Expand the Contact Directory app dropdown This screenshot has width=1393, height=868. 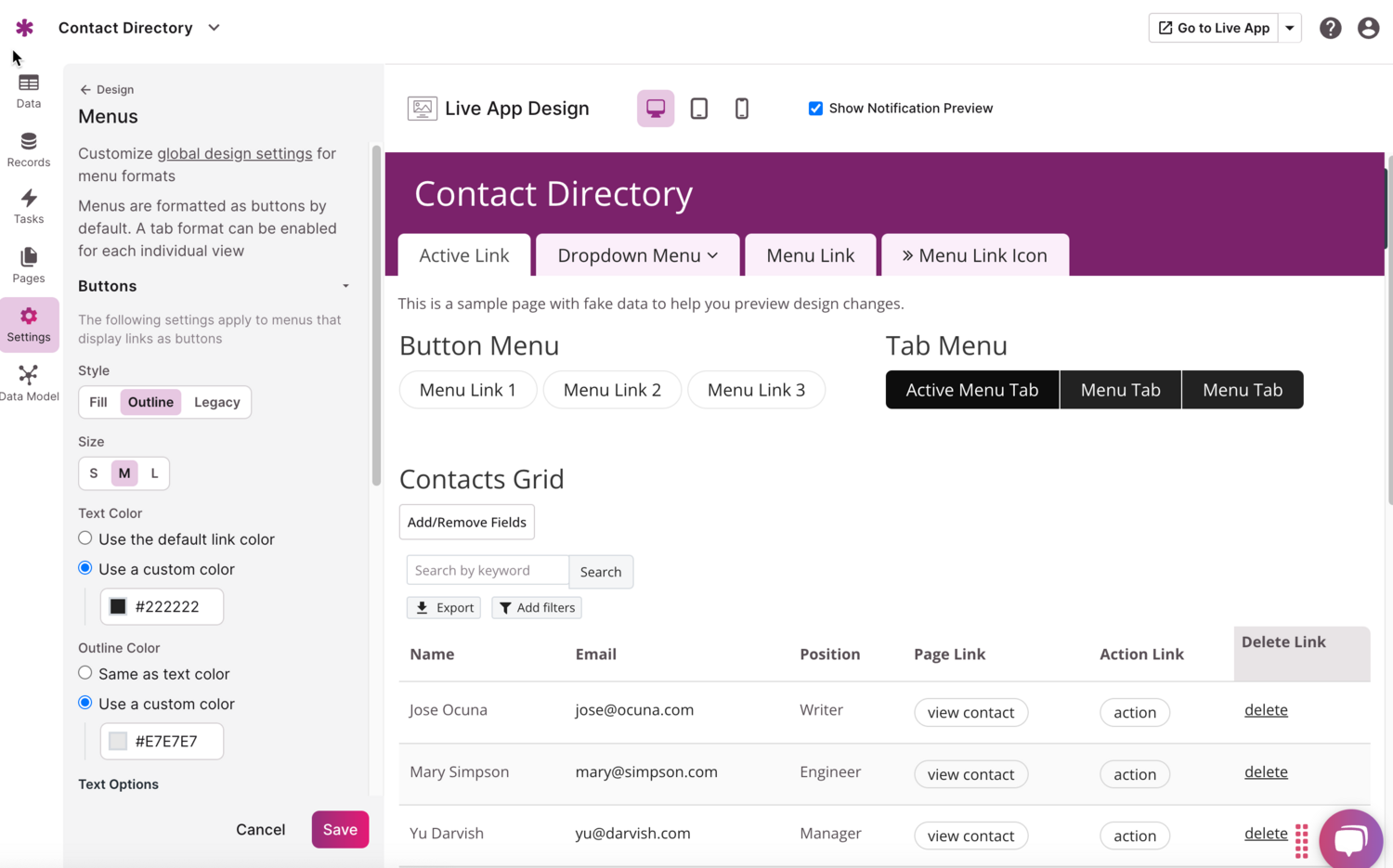click(215, 28)
